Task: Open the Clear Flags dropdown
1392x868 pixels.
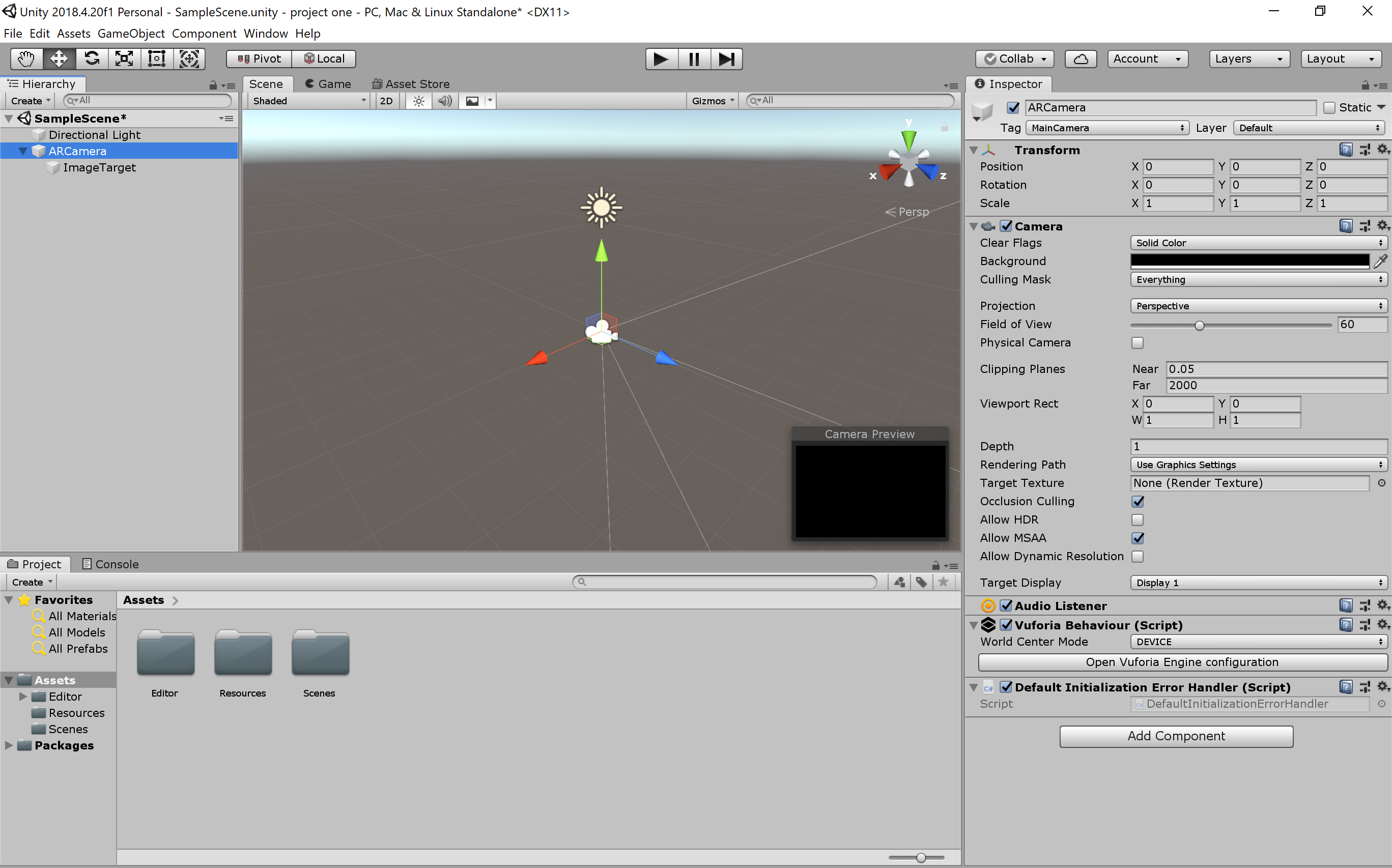Action: pos(1258,242)
